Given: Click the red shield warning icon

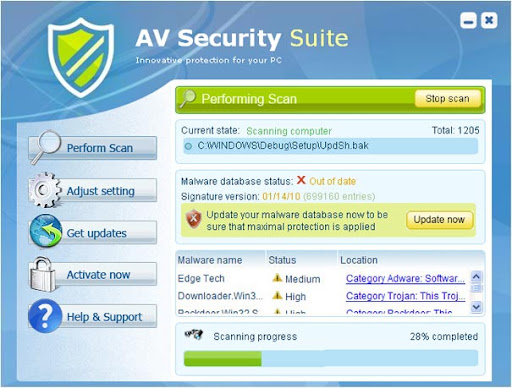Looking at the screenshot, I should point(194,219).
